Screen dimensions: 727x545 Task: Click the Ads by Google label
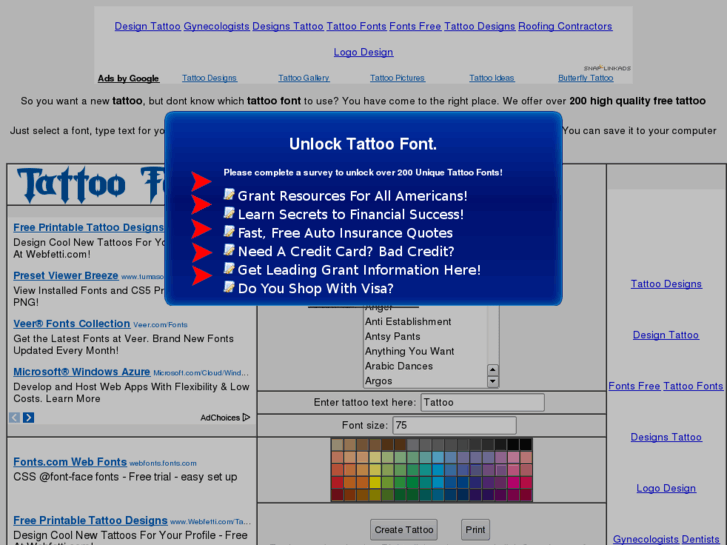click(128, 78)
